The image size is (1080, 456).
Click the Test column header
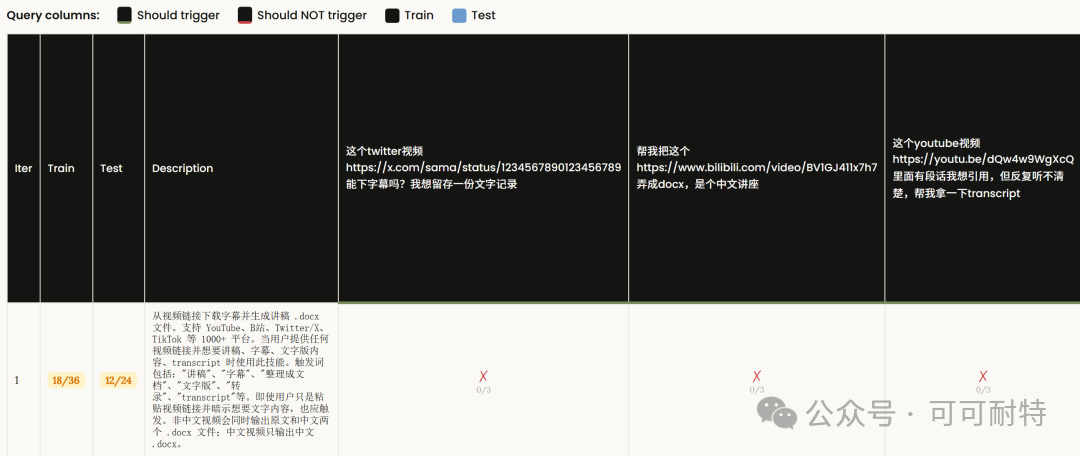(118, 168)
